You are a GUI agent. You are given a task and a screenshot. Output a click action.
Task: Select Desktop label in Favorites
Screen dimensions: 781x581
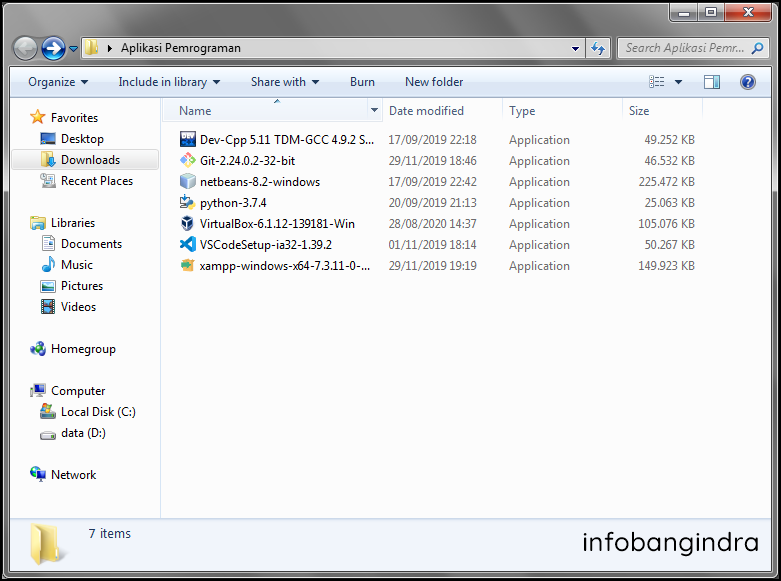pyautogui.click(x=82, y=139)
